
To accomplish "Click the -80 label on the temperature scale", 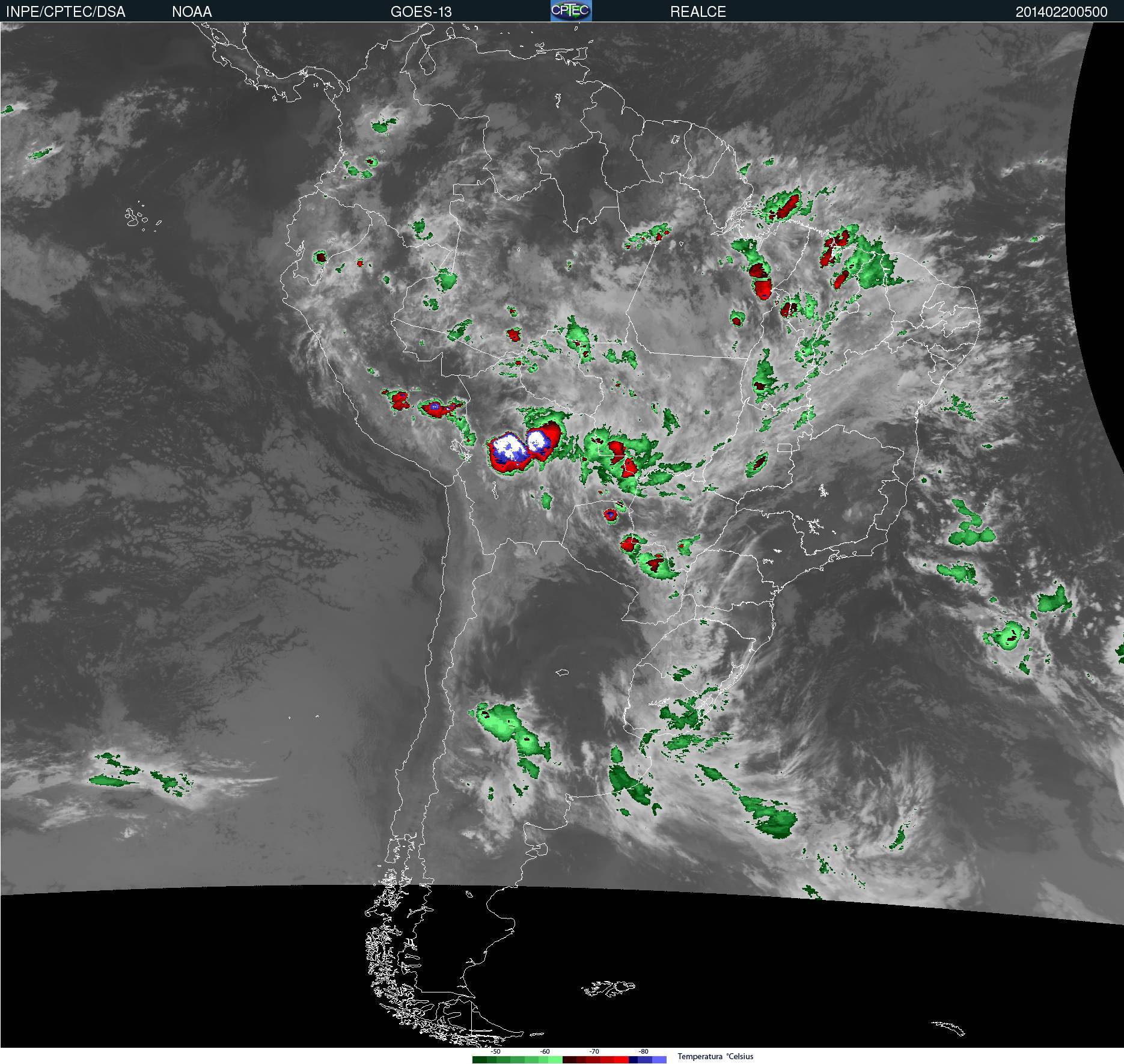I will pos(644,1051).
